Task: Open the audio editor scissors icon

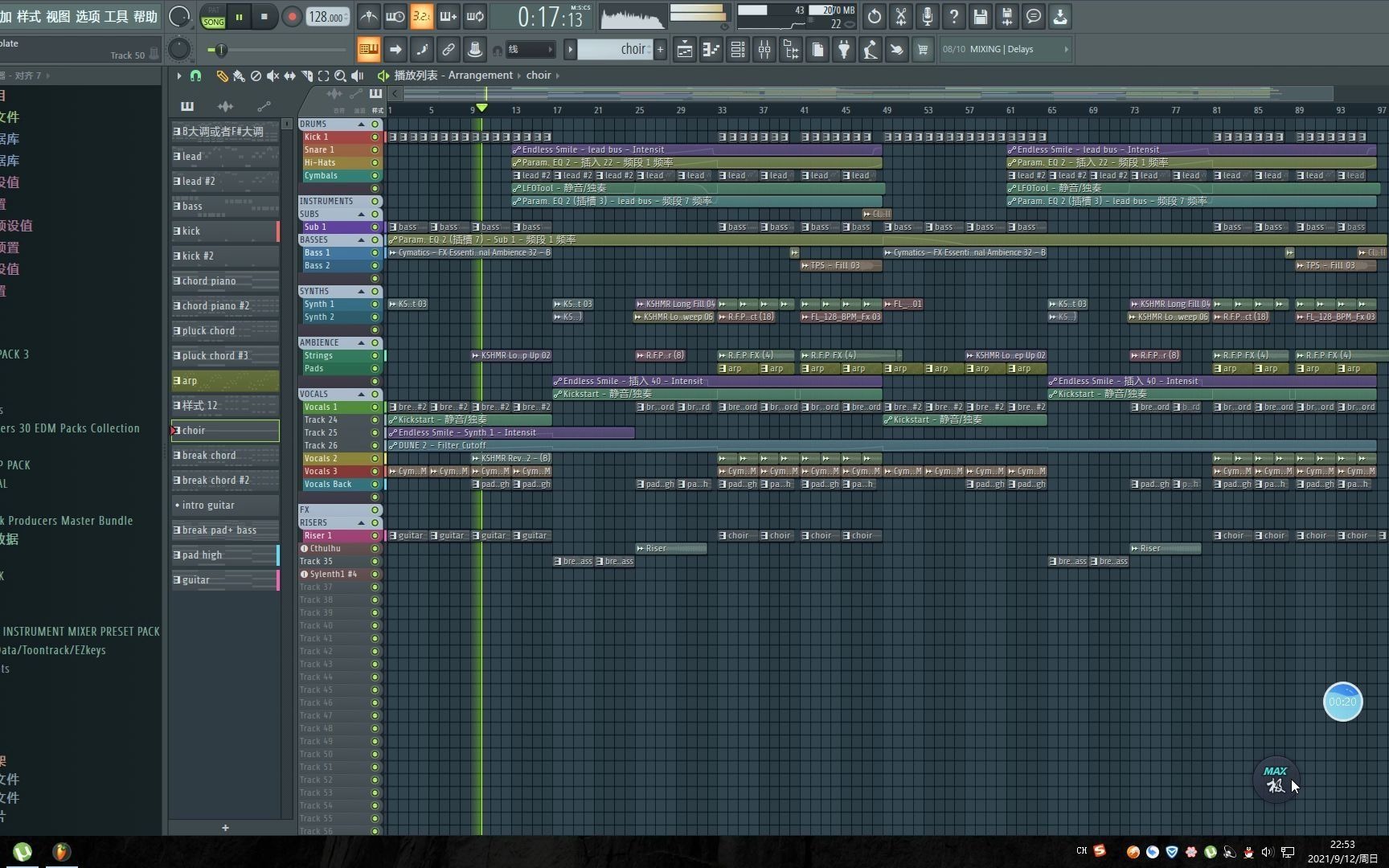Action: point(900,16)
